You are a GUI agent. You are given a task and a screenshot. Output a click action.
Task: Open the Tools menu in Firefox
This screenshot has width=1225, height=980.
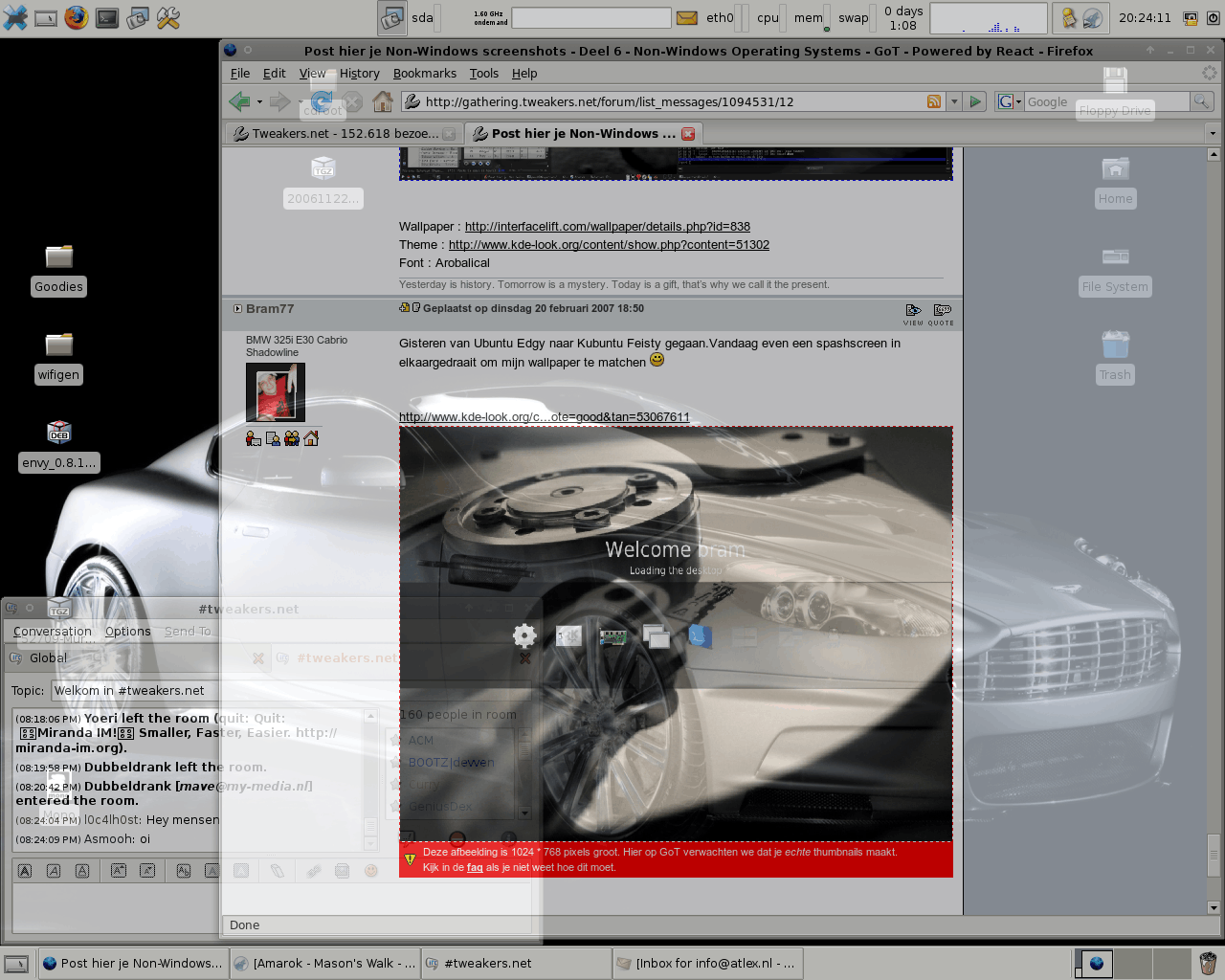tap(484, 73)
